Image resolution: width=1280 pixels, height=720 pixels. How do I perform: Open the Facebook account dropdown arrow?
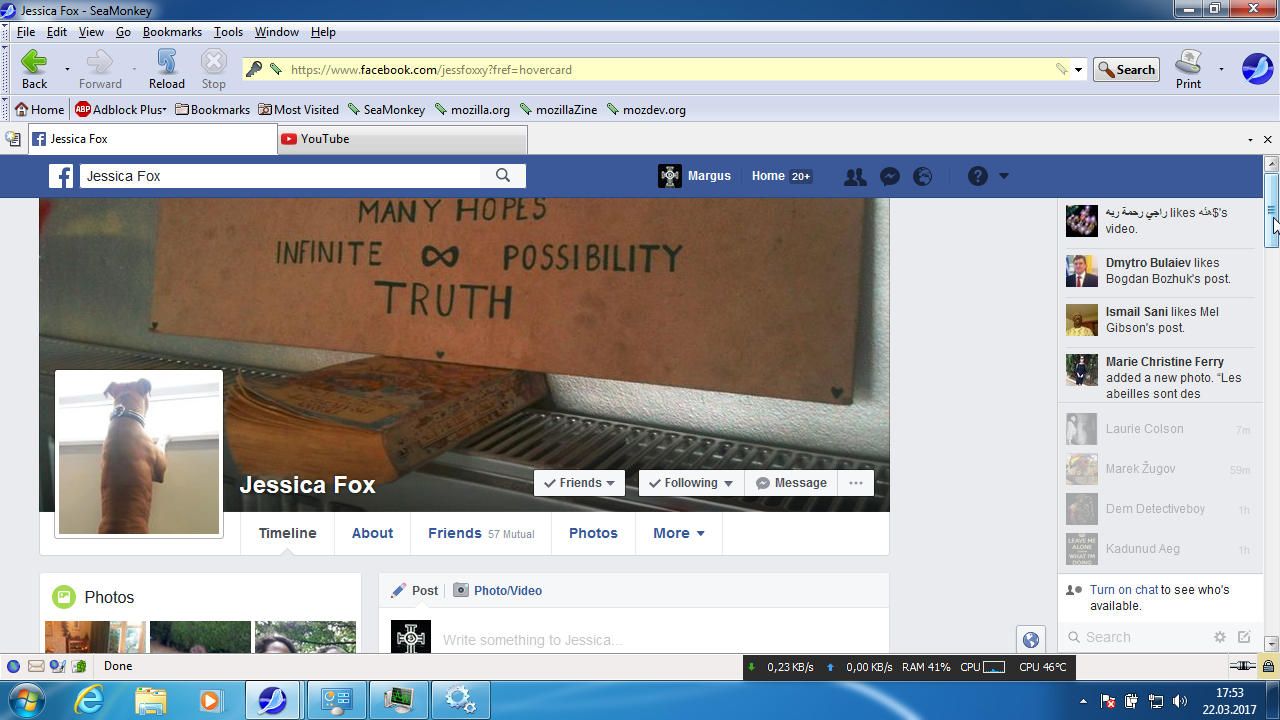click(x=1004, y=177)
